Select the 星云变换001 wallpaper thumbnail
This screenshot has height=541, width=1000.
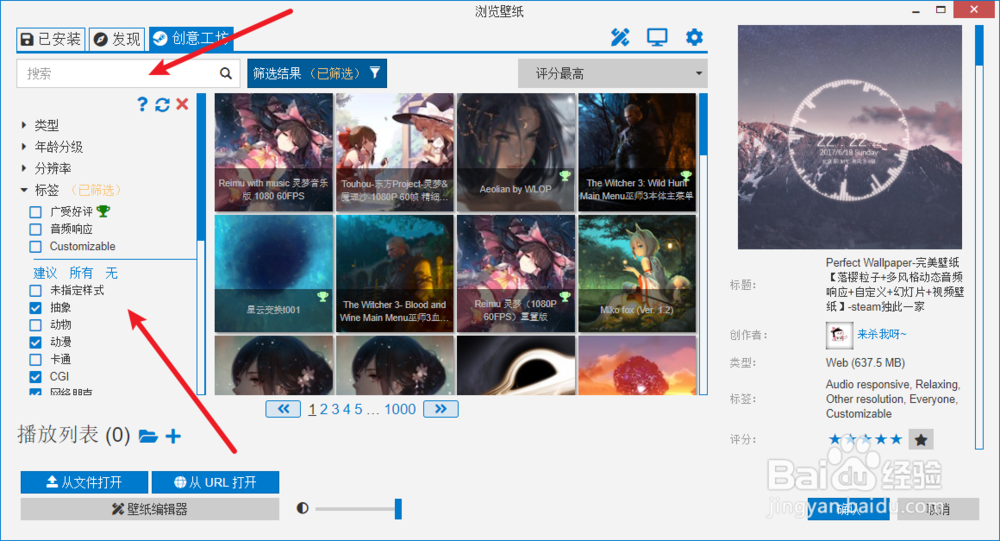coord(274,274)
